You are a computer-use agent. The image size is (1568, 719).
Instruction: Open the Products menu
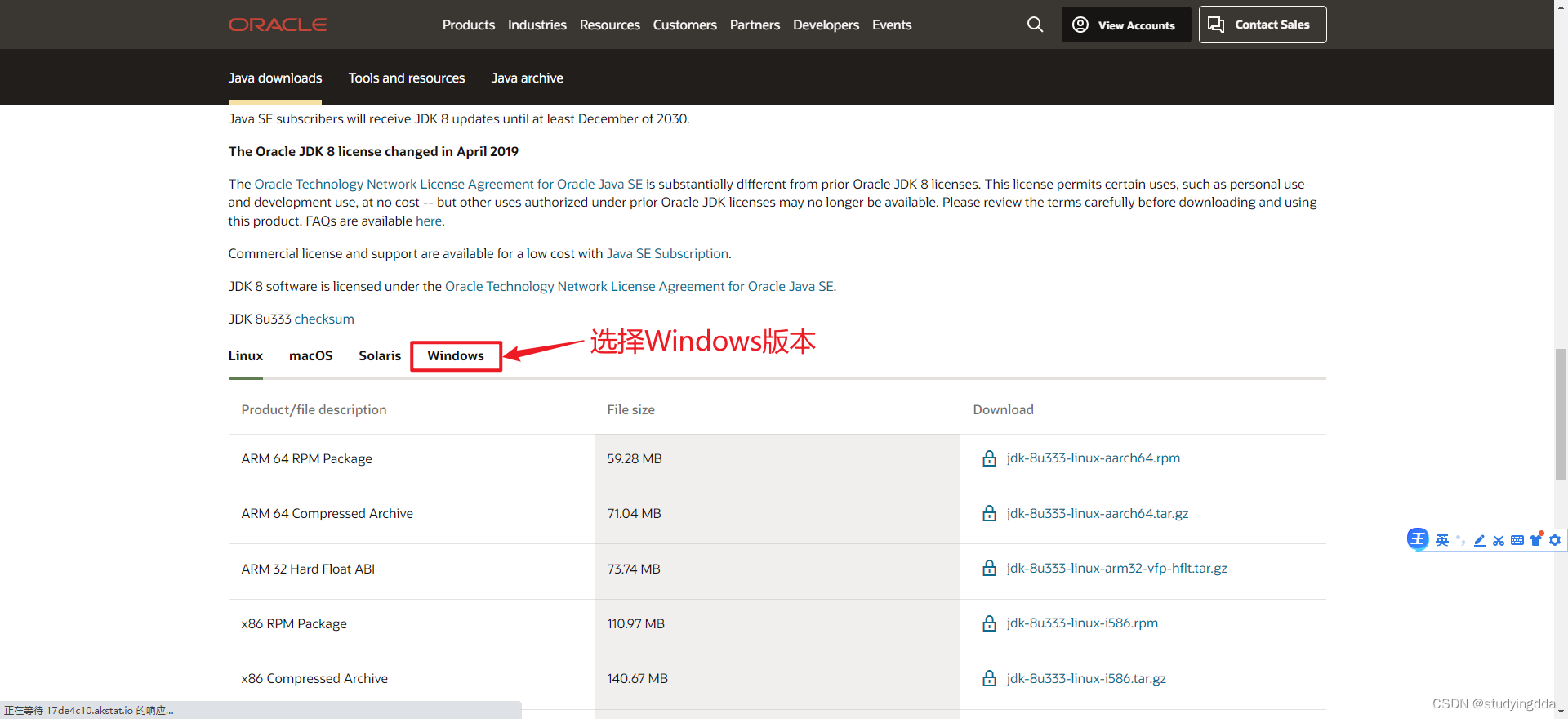(469, 25)
